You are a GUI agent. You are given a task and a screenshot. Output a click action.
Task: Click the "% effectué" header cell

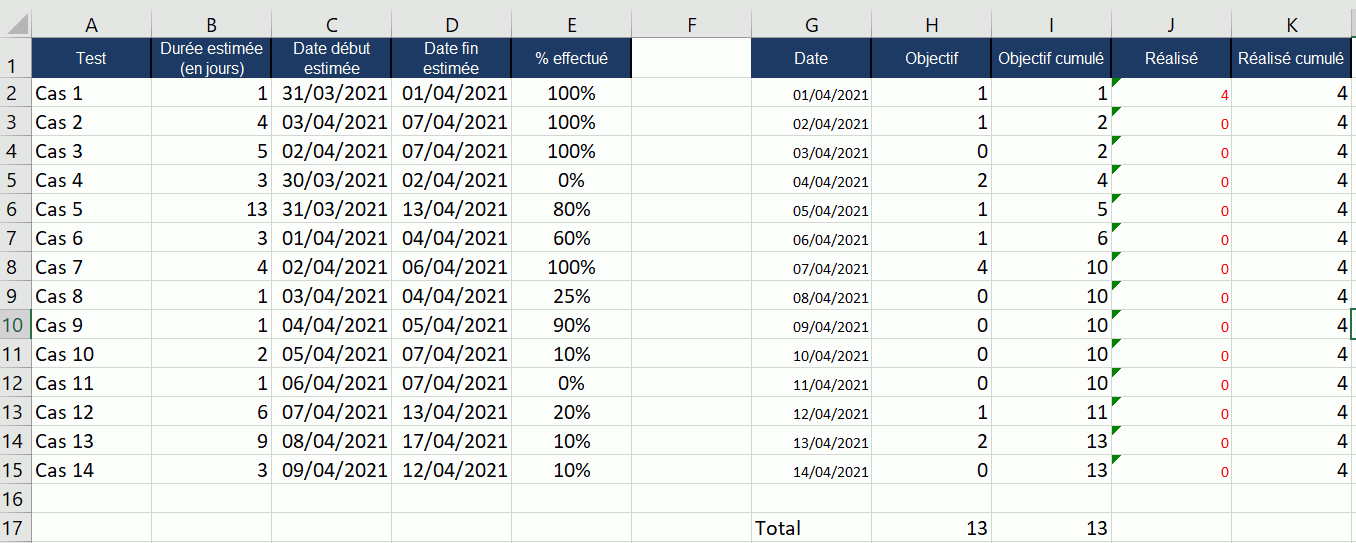pos(571,58)
